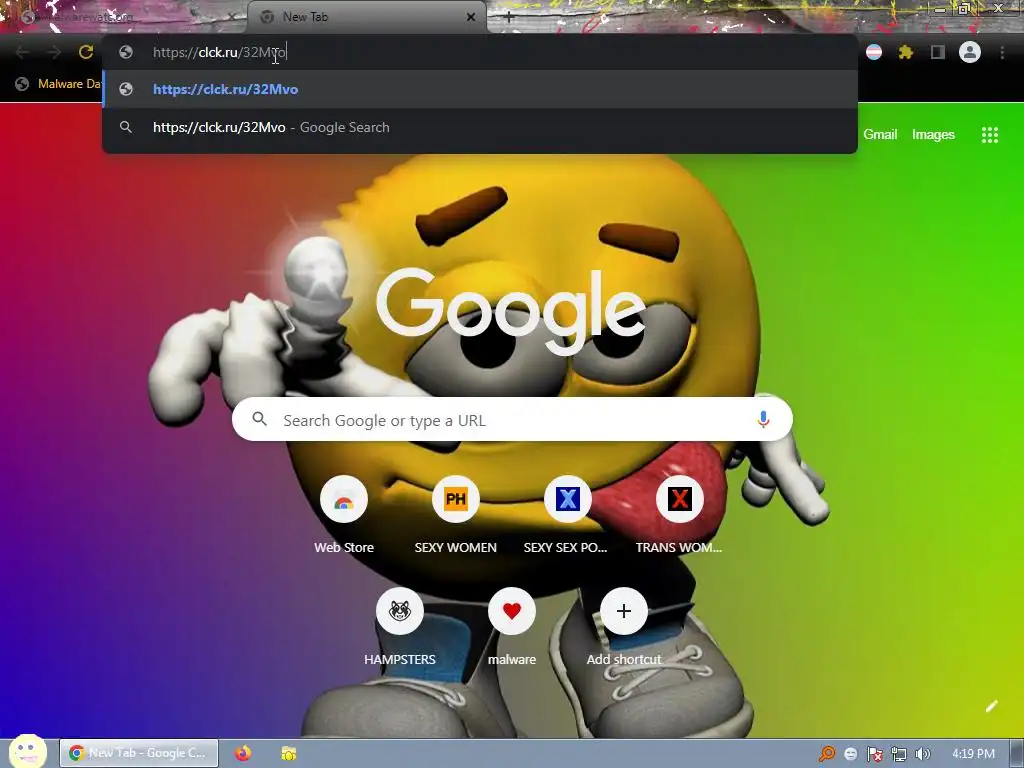Open Action Center flag tray icon
Viewport: 1024px width, 768px height.
click(874, 754)
